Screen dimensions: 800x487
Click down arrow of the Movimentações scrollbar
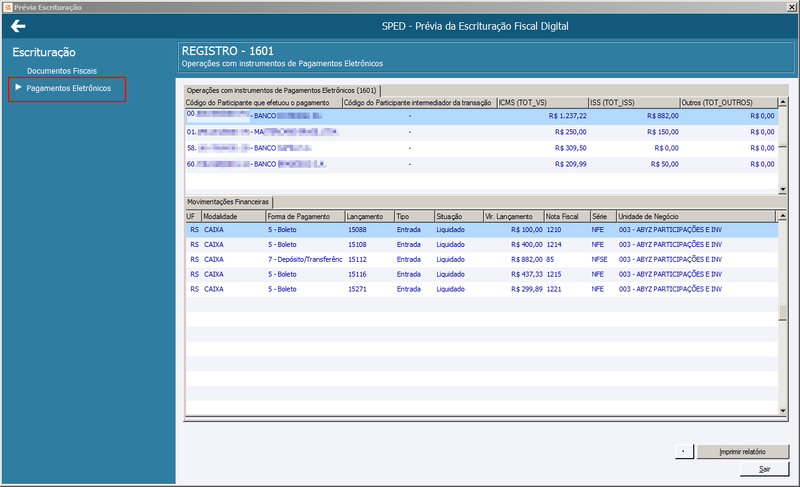click(x=783, y=411)
